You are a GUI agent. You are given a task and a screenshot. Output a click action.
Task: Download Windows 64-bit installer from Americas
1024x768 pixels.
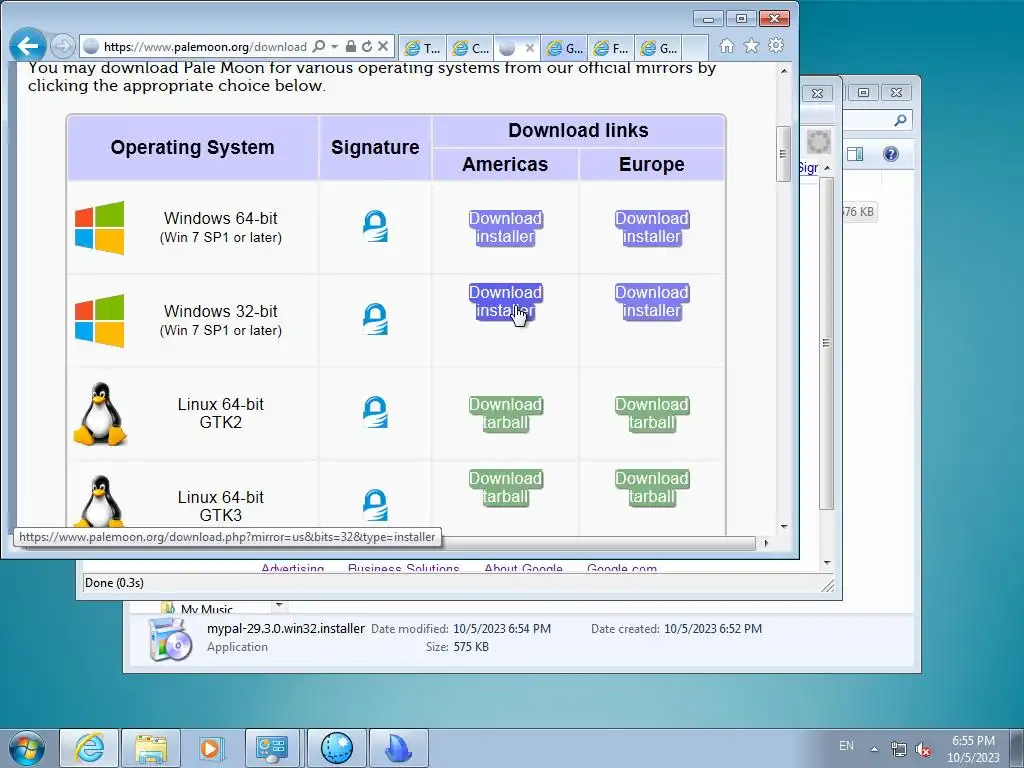505,227
